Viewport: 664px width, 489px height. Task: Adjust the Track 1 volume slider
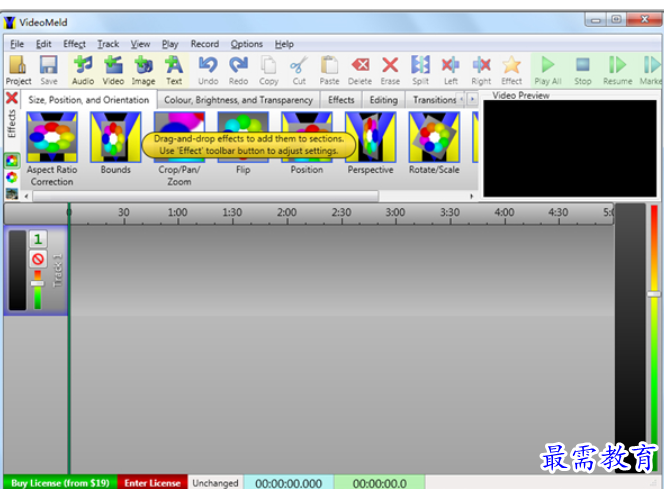tap(37, 283)
